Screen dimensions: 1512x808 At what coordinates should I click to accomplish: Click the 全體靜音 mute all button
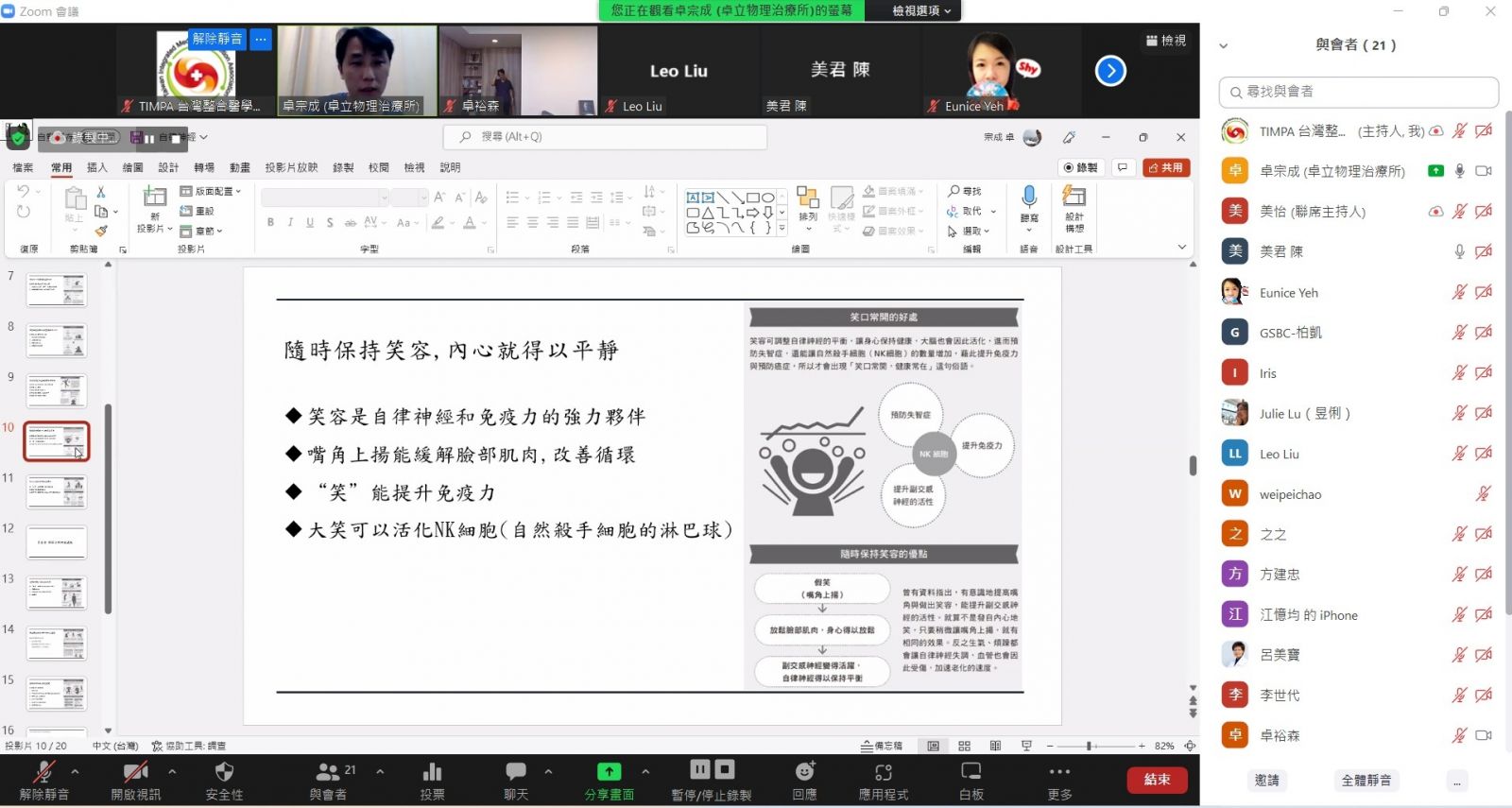(x=1366, y=781)
